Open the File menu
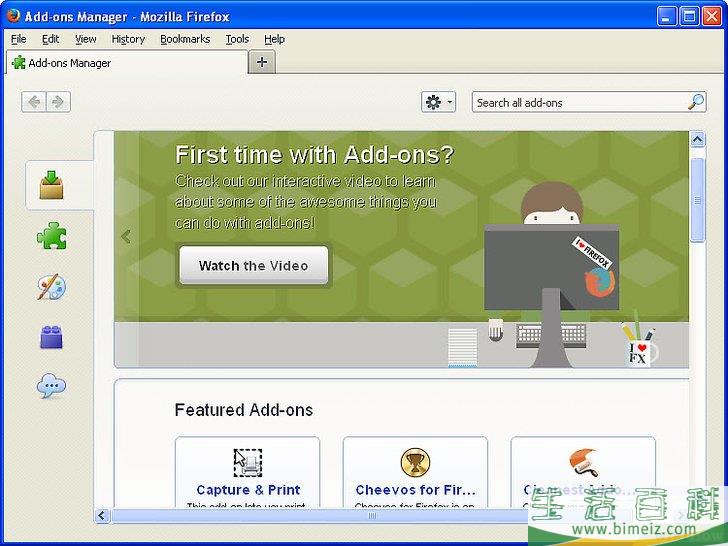Viewport: 728px width, 546px height. coord(19,39)
